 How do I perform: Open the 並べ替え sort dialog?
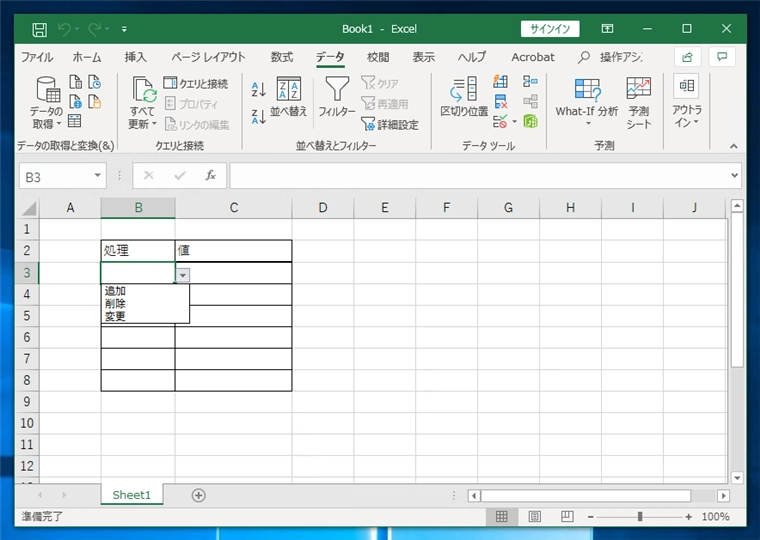(x=288, y=97)
